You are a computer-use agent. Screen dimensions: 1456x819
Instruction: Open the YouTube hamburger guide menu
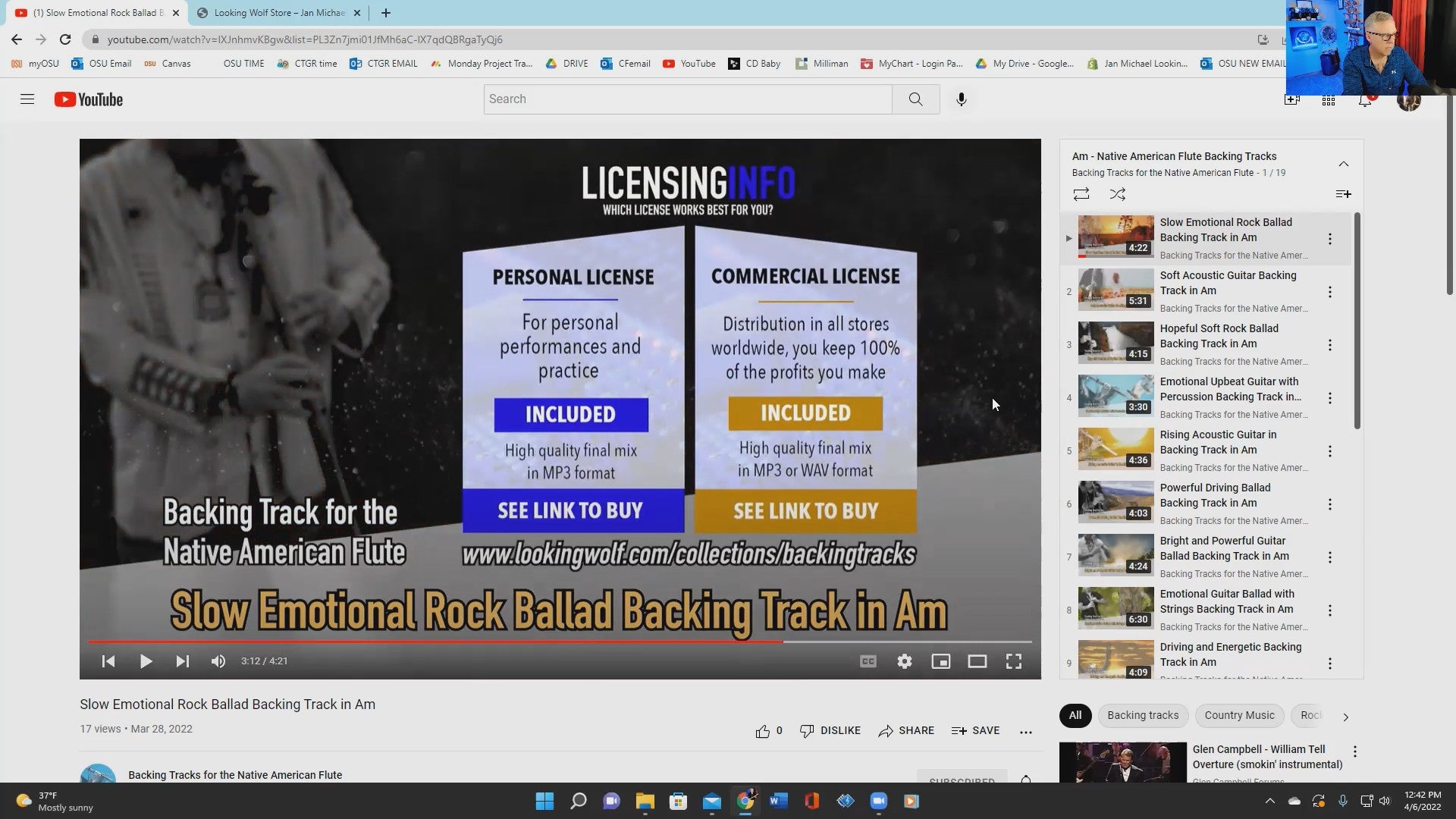tap(27, 99)
